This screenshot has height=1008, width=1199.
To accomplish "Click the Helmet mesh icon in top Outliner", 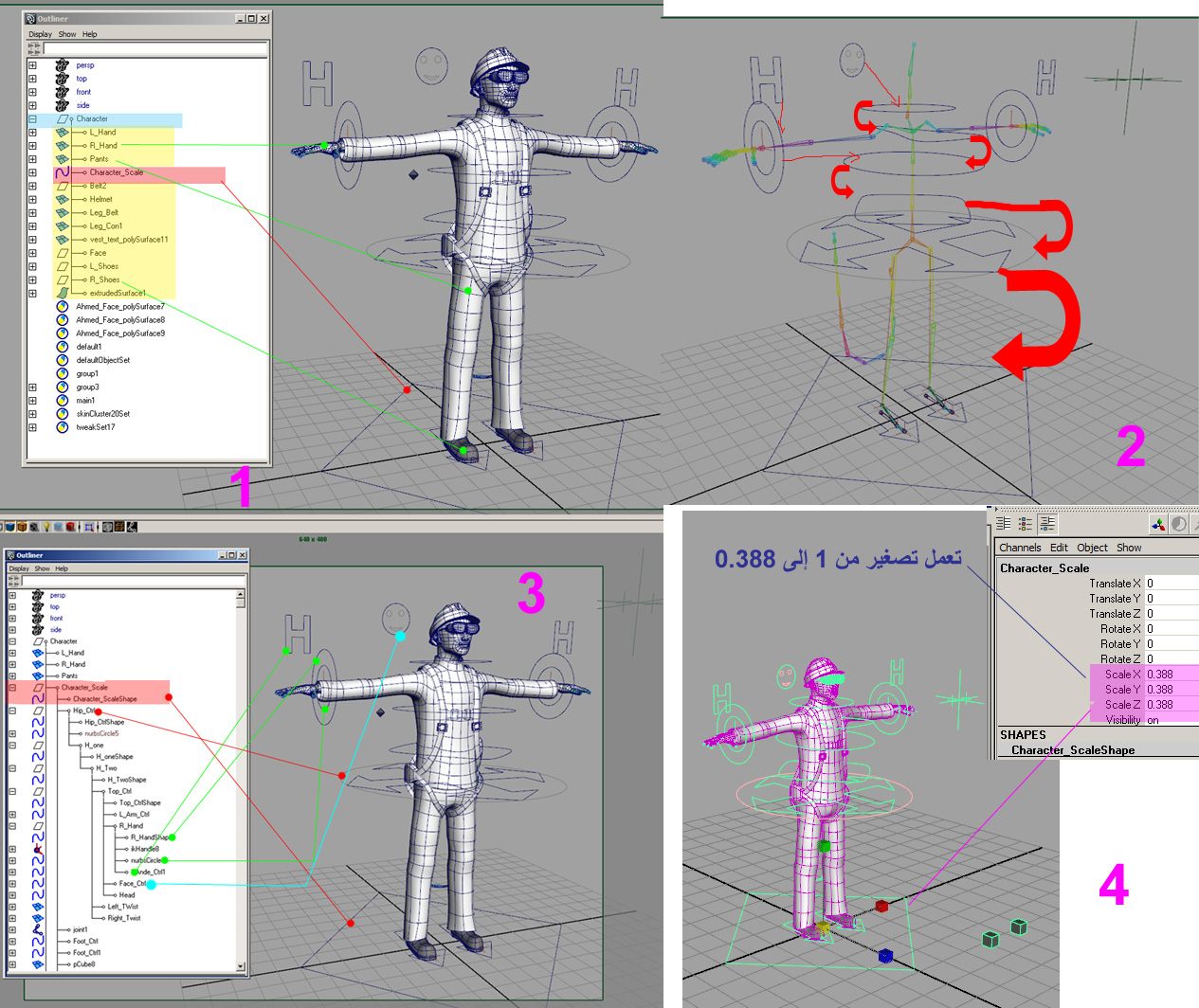I will (x=63, y=199).
